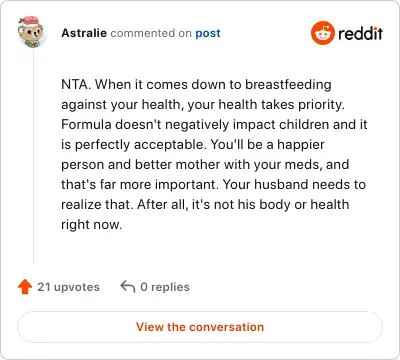The image size is (400, 360).
Task: Click the orange upvote arrow icon
Action: tap(25, 287)
